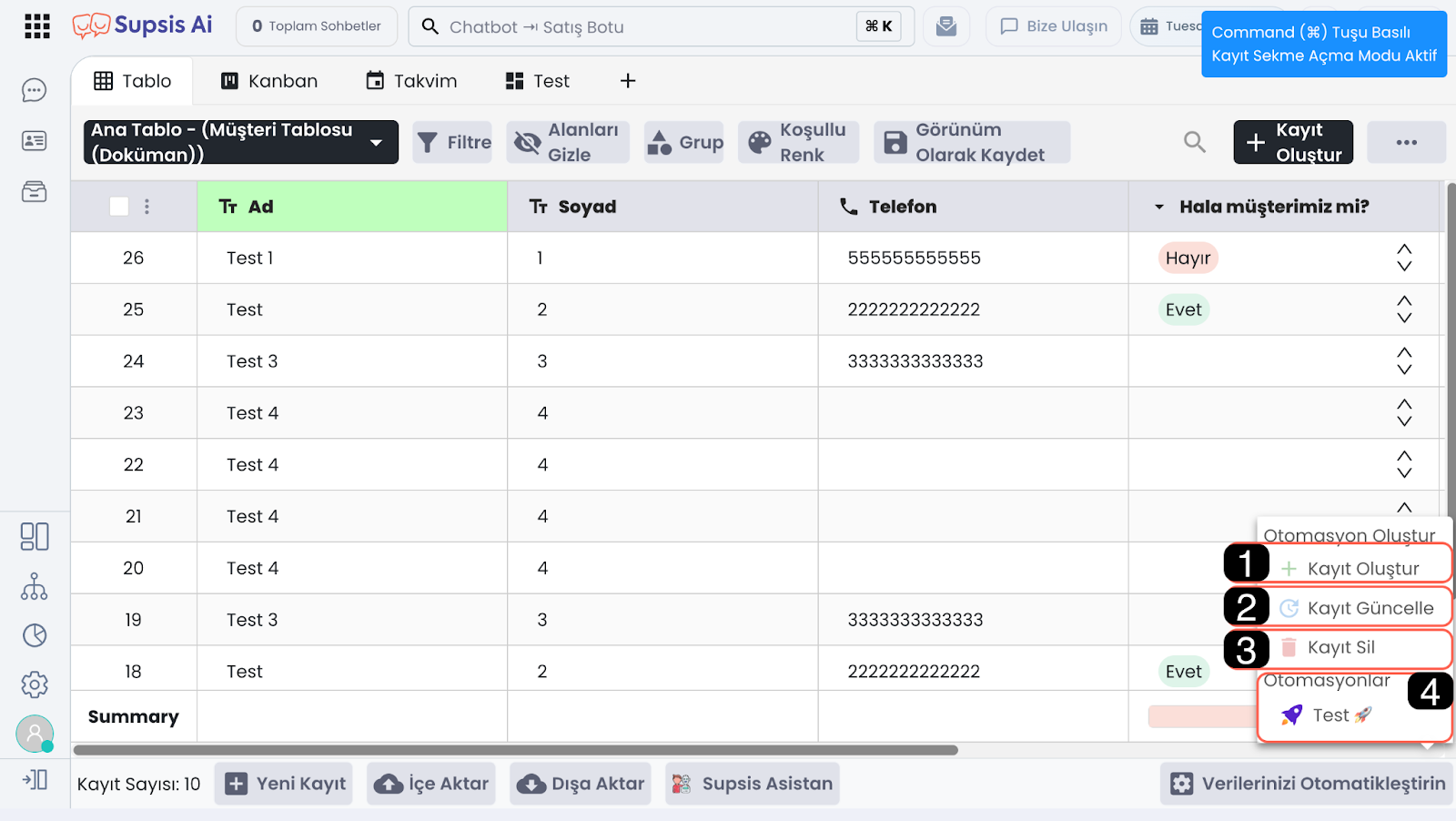Viewport: 1456px width, 821px height.
Task: Click the Yeni Kayıt button
Action: click(x=287, y=784)
